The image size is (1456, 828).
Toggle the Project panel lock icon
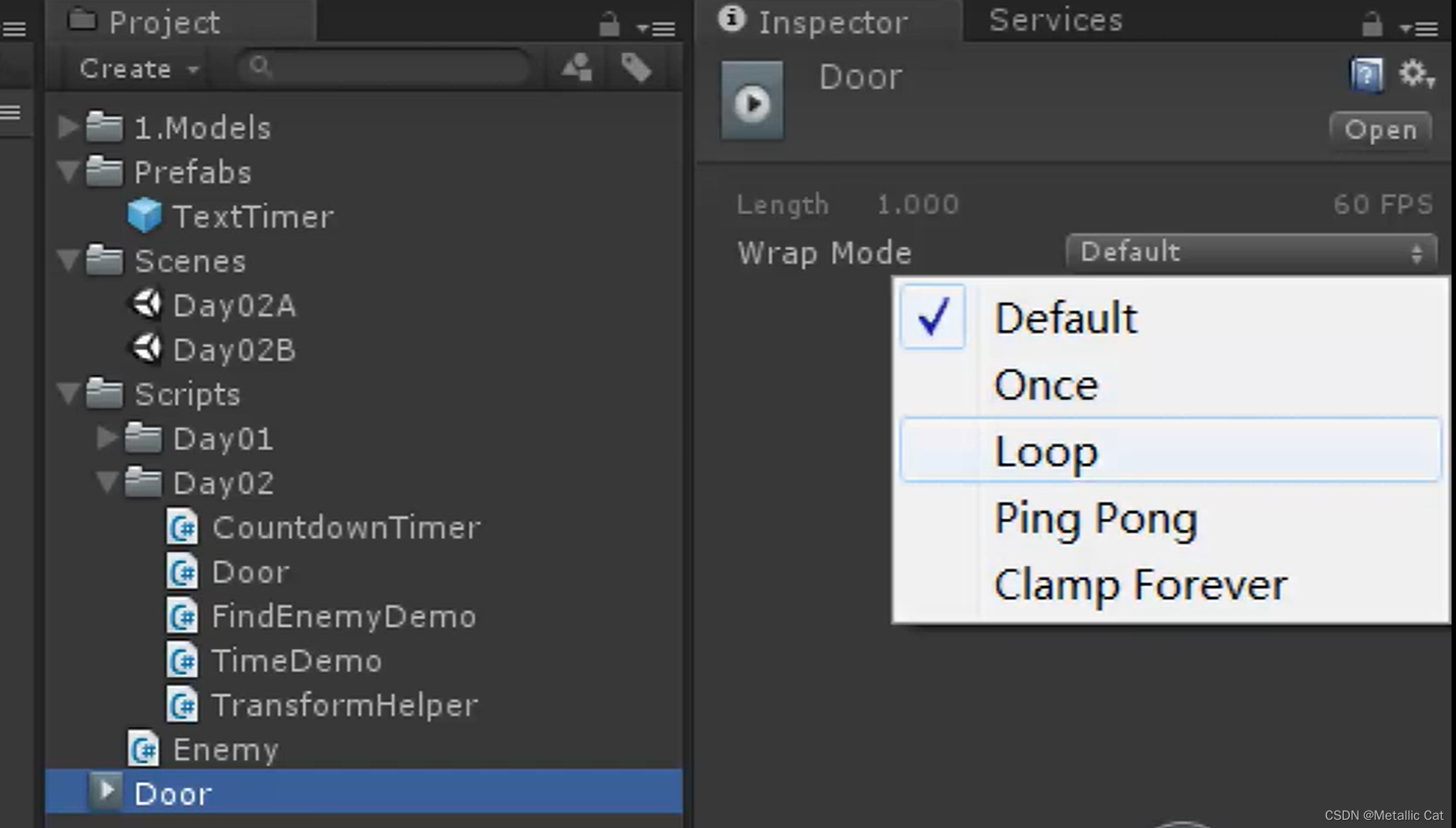[610, 25]
